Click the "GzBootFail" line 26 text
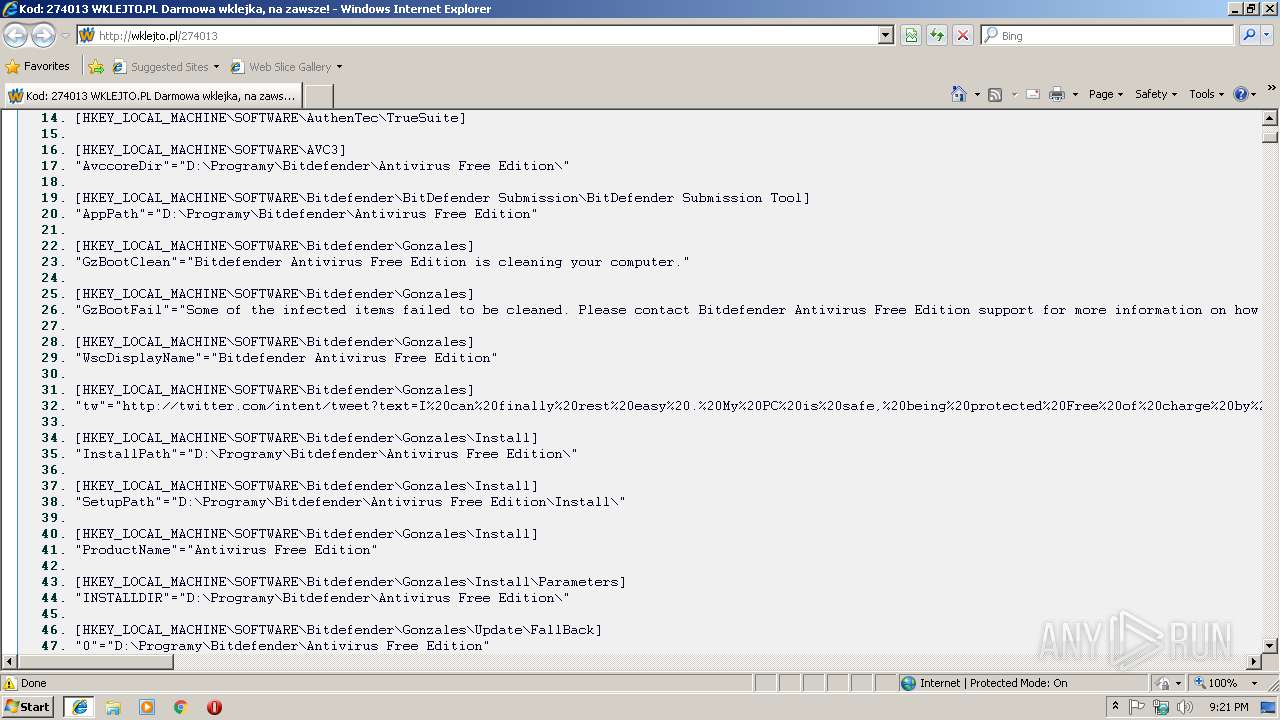Viewport: 1280px width, 720px height. coord(667,310)
